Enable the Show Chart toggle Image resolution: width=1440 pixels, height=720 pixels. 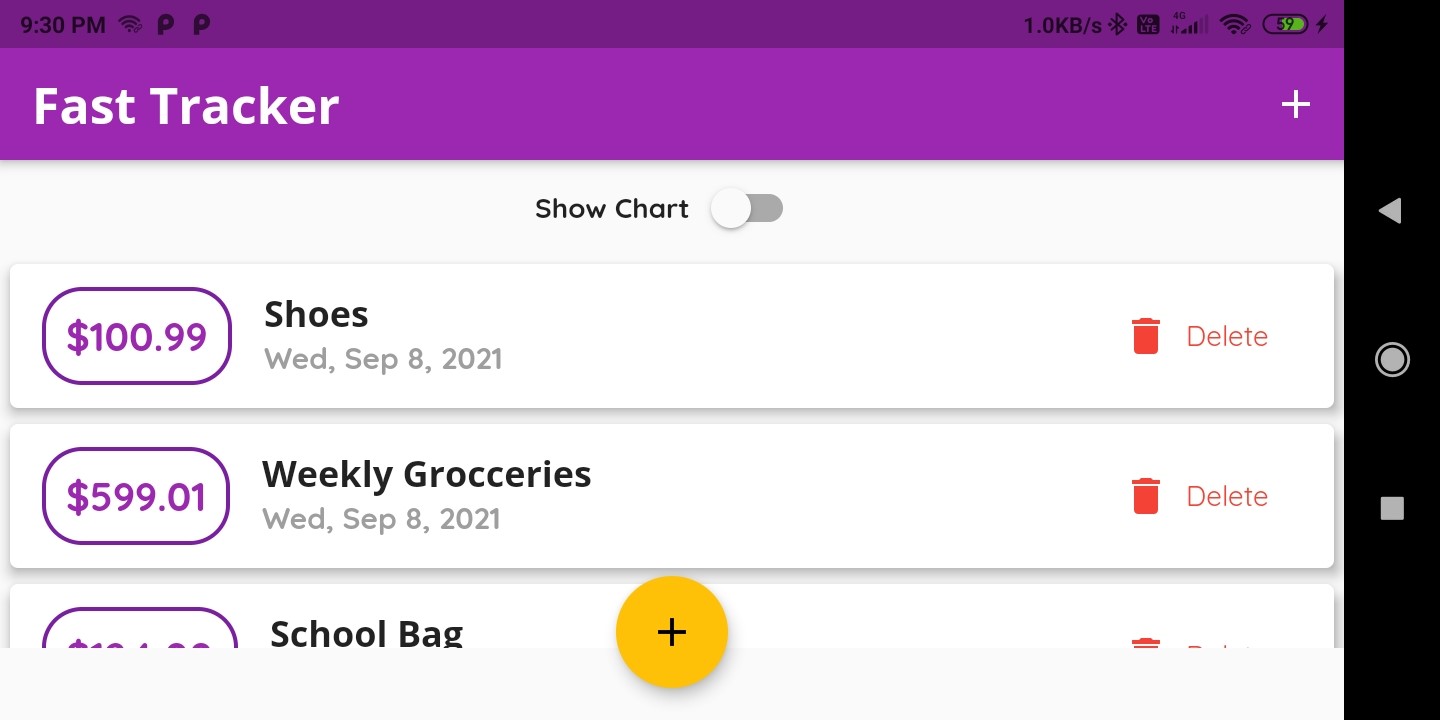click(x=747, y=208)
